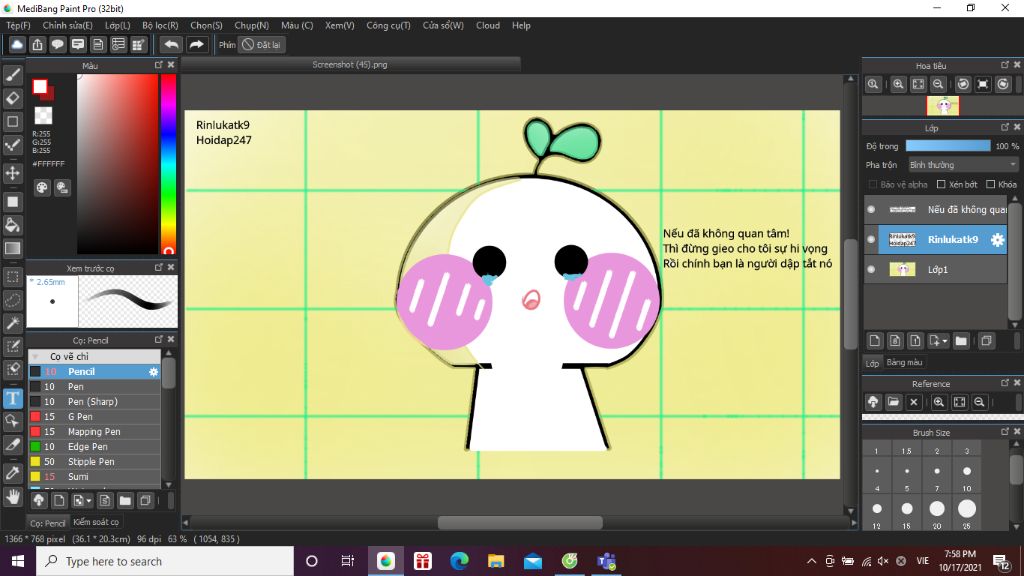Tick the Khóa lock checkbox
The width and height of the screenshot is (1024, 576).
click(990, 185)
